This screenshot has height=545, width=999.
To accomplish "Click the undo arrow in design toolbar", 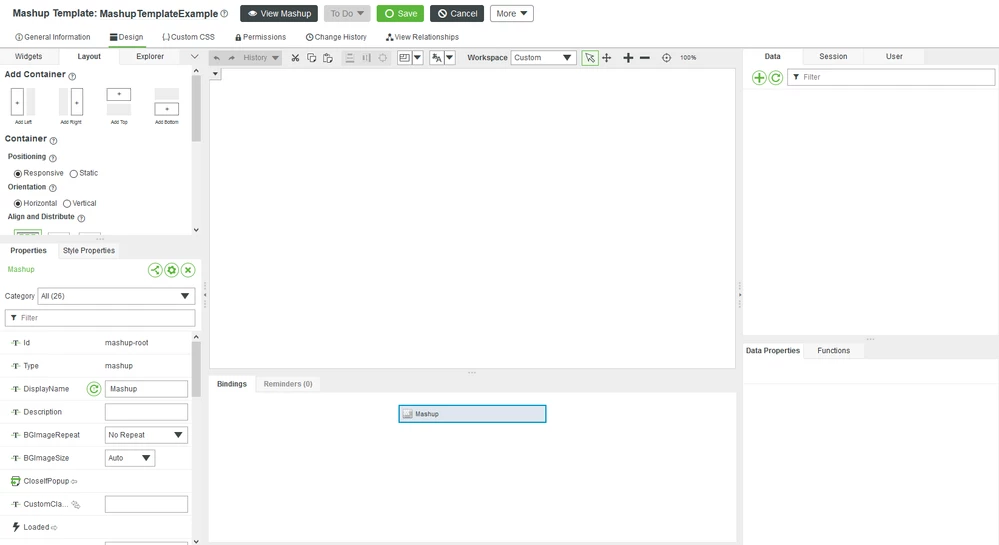I will [x=217, y=58].
